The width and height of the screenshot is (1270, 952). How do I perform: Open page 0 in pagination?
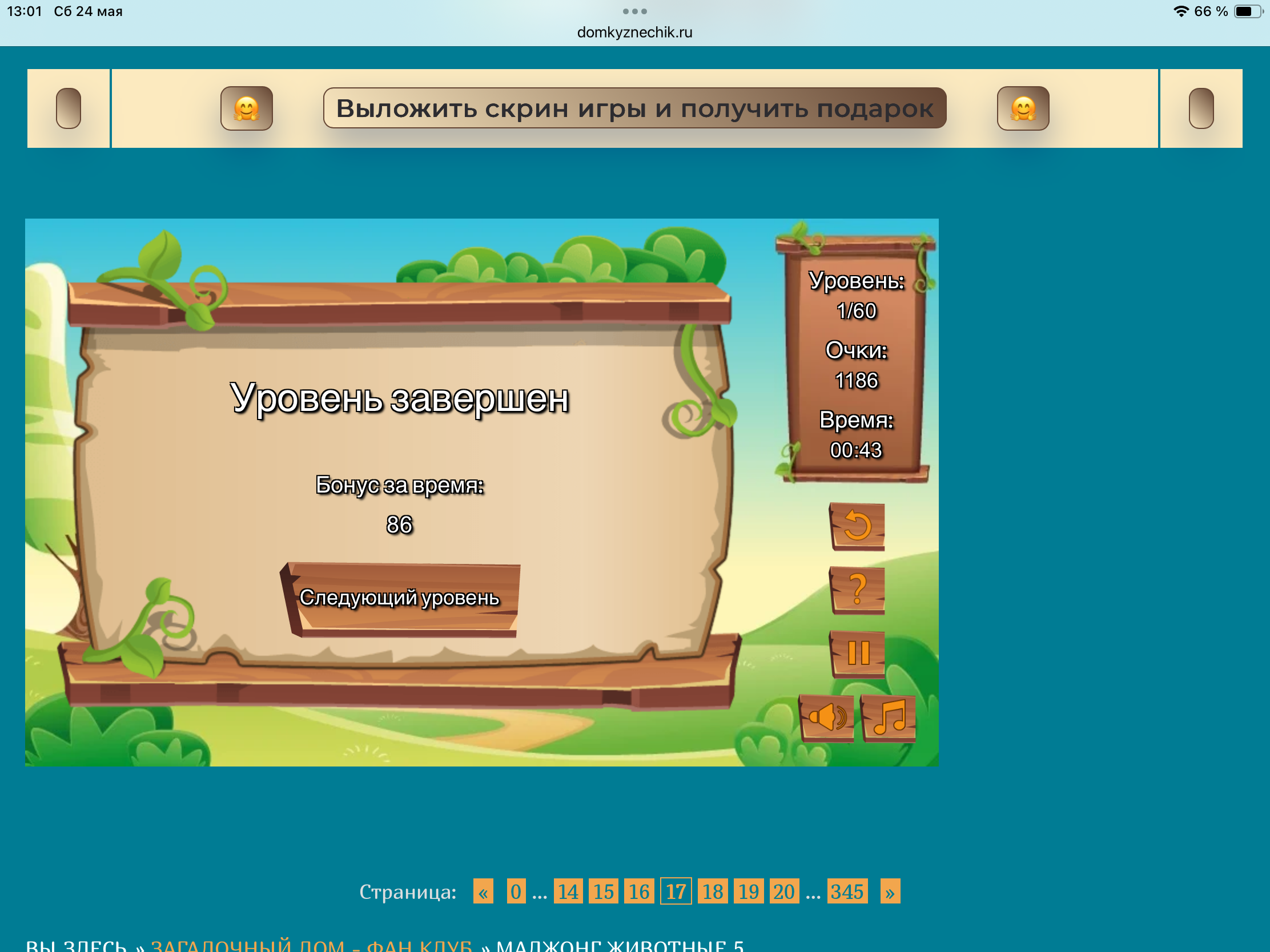pos(516,891)
